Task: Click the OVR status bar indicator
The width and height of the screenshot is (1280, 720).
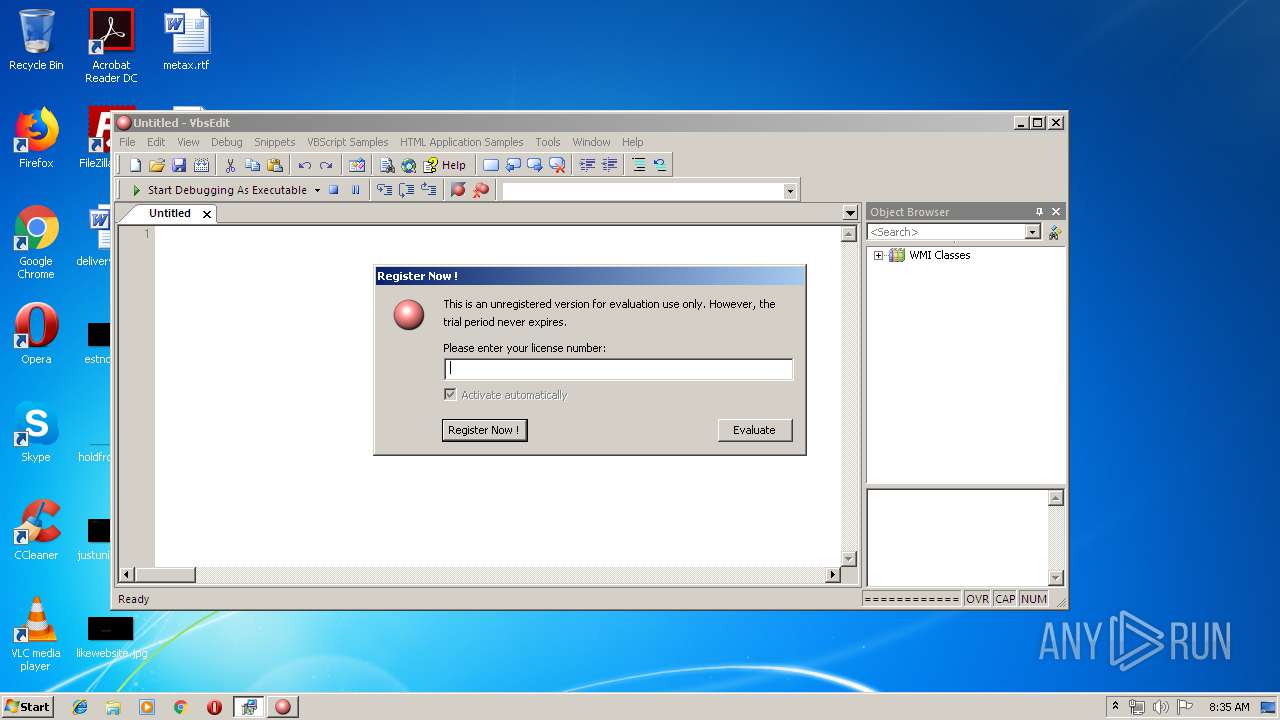Action: click(977, 599)
